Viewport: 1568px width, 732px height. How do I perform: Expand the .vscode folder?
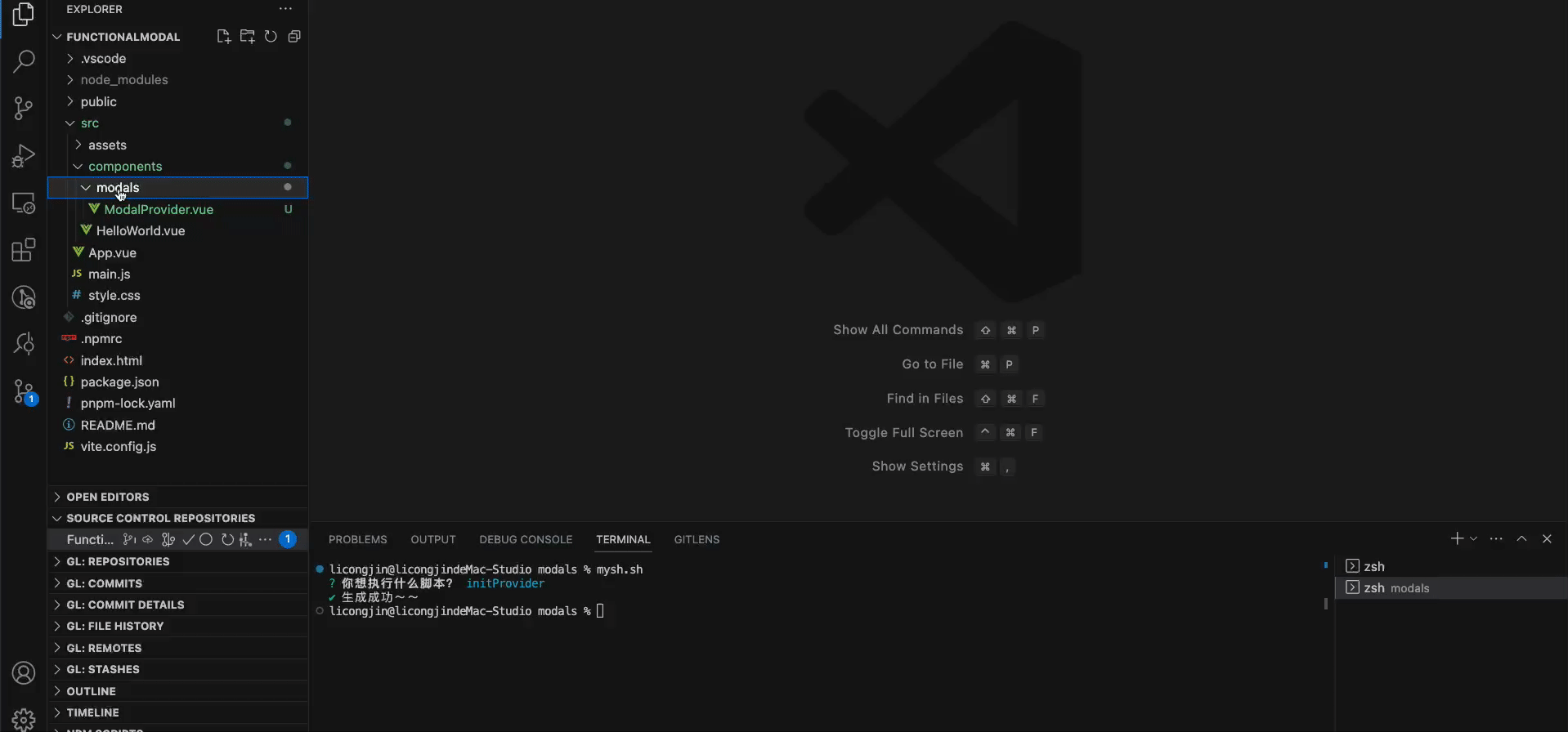point(177,59)
